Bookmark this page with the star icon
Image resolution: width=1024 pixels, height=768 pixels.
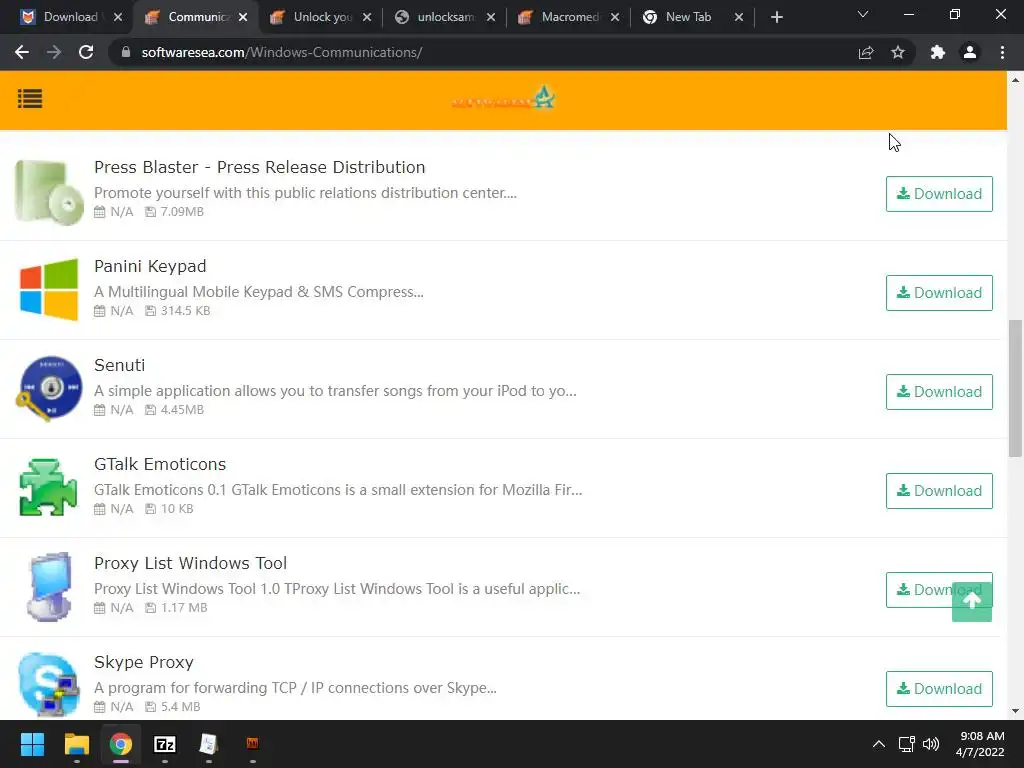[x=898, y=52]
